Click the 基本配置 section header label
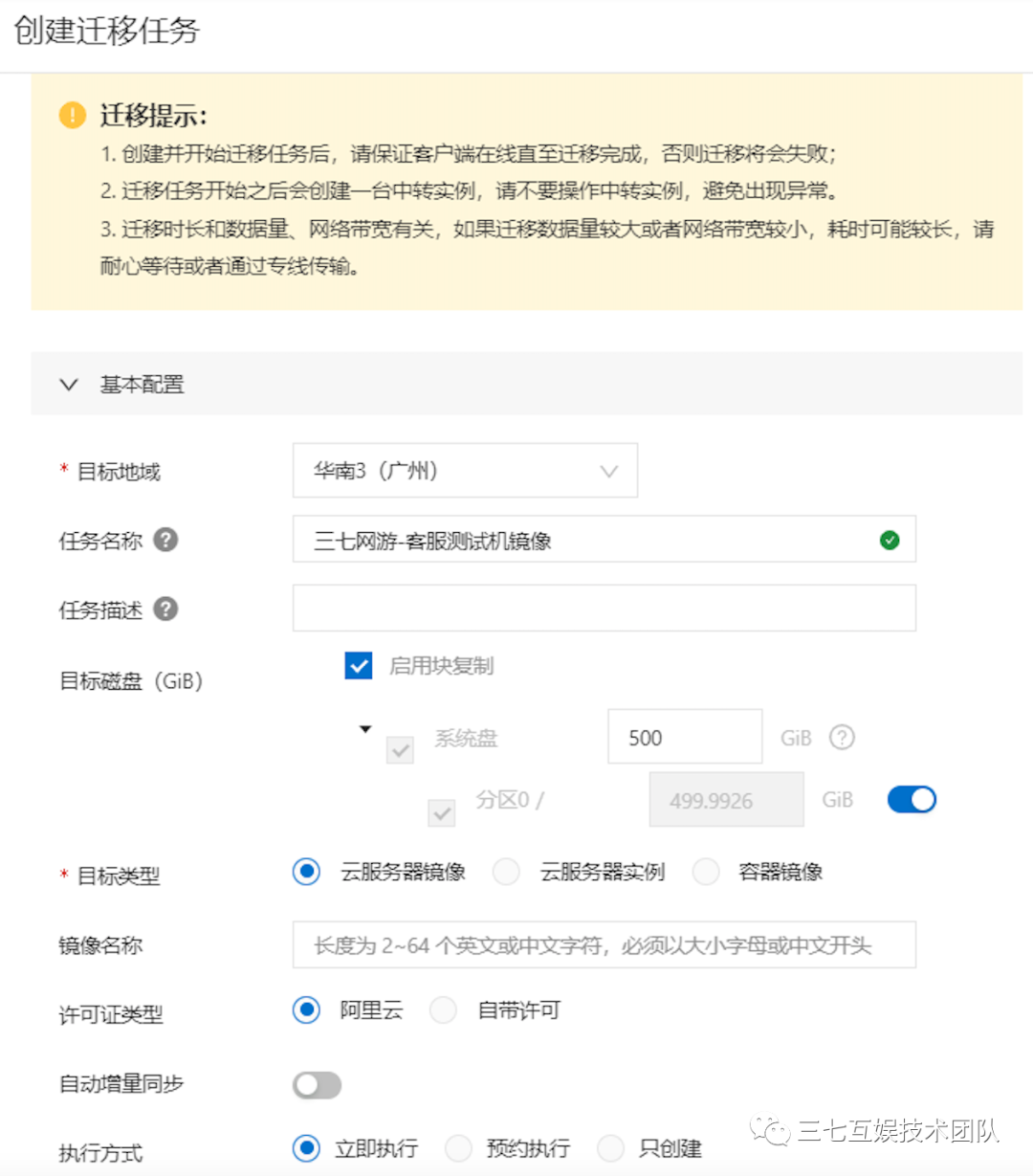 [142, 385]
